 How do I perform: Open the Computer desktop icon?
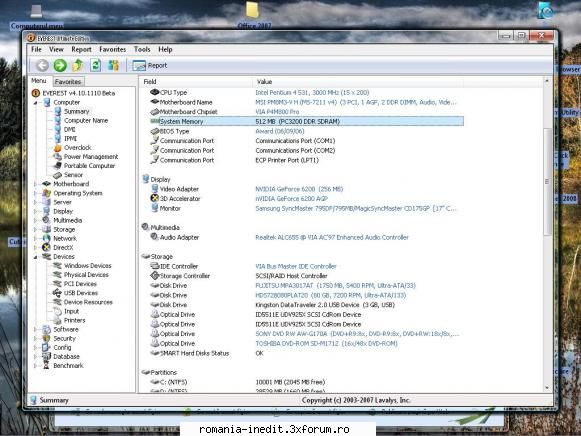coord(36,16)
